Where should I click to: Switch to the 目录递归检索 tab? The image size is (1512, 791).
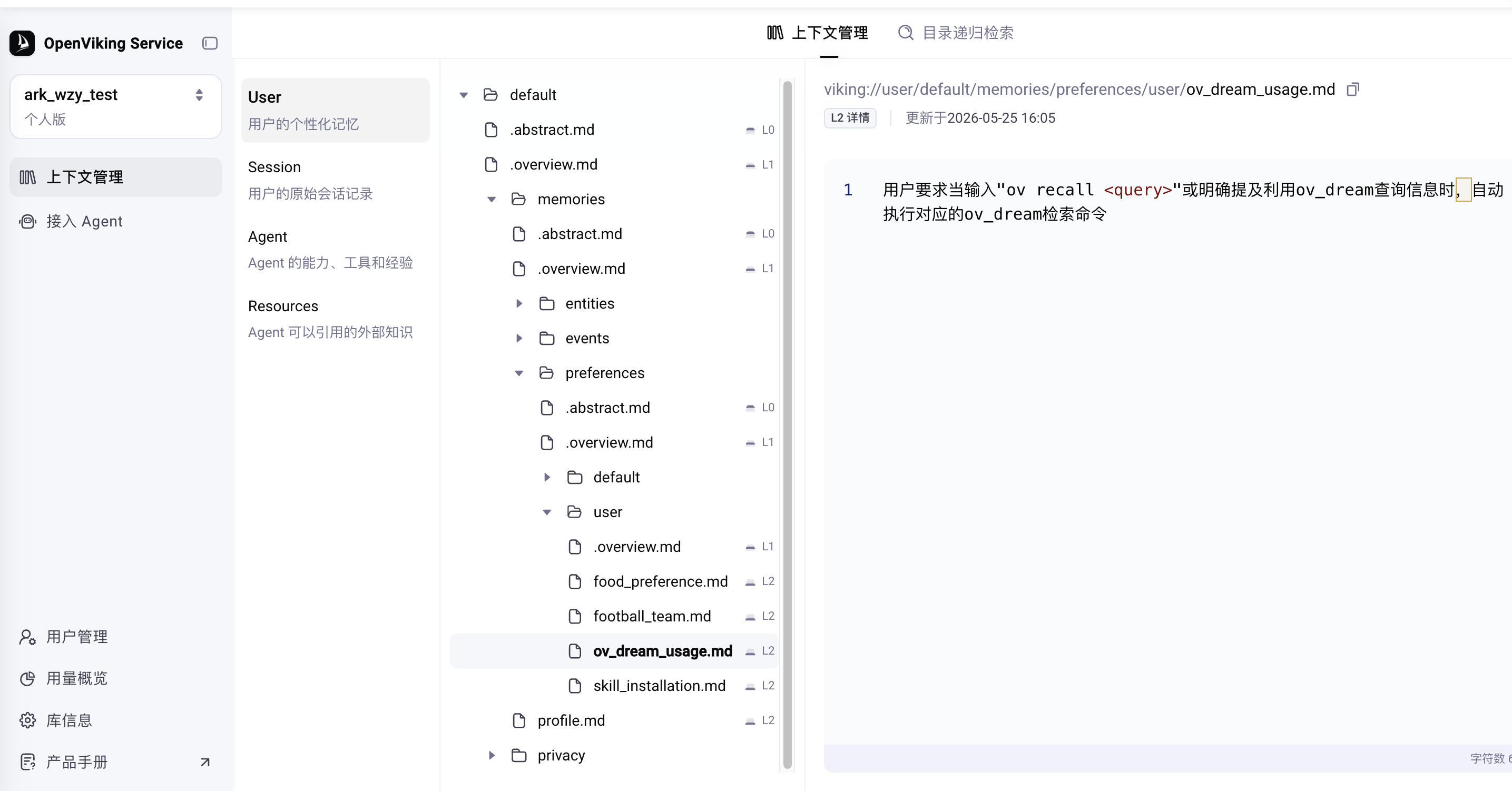click(x=956, y=33)
